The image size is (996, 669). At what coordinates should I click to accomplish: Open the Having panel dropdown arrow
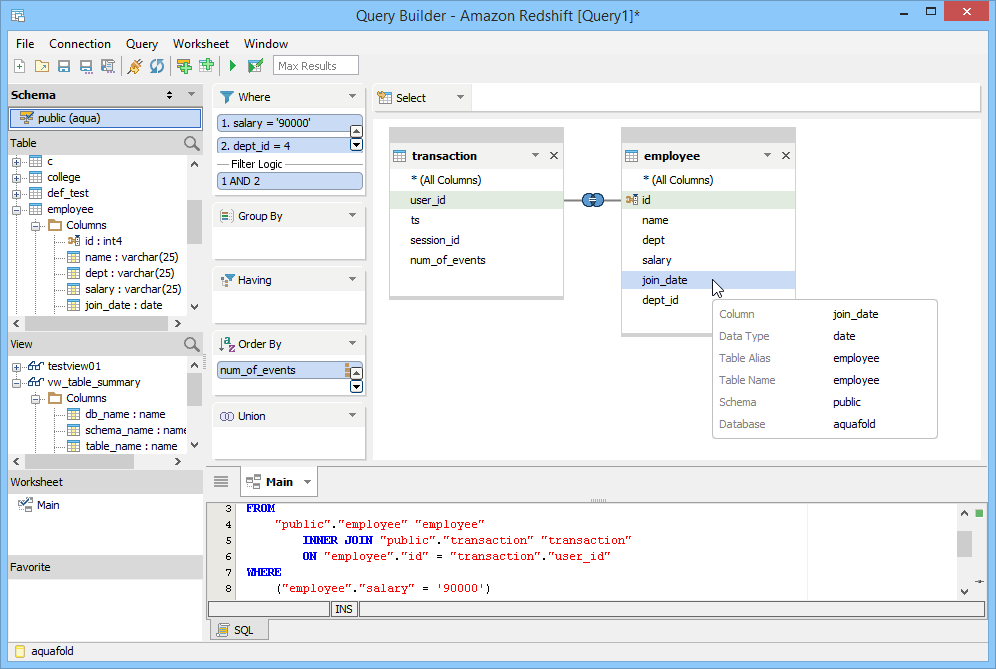pyautogui.click(x=353, y=280)
